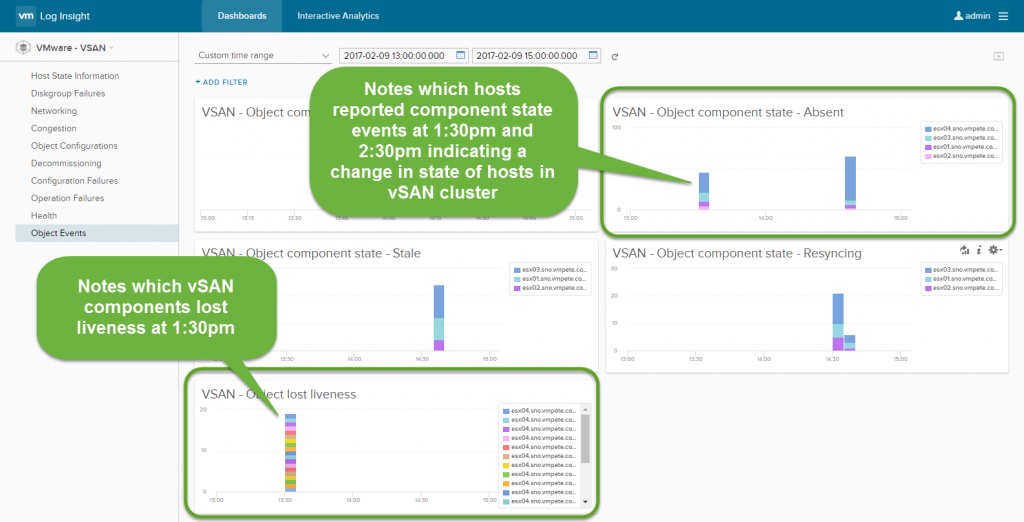The height and width of the screenshot is (522, 1024).
Task: Select Object Configurations dashboard
Action: tap(74, 146)
